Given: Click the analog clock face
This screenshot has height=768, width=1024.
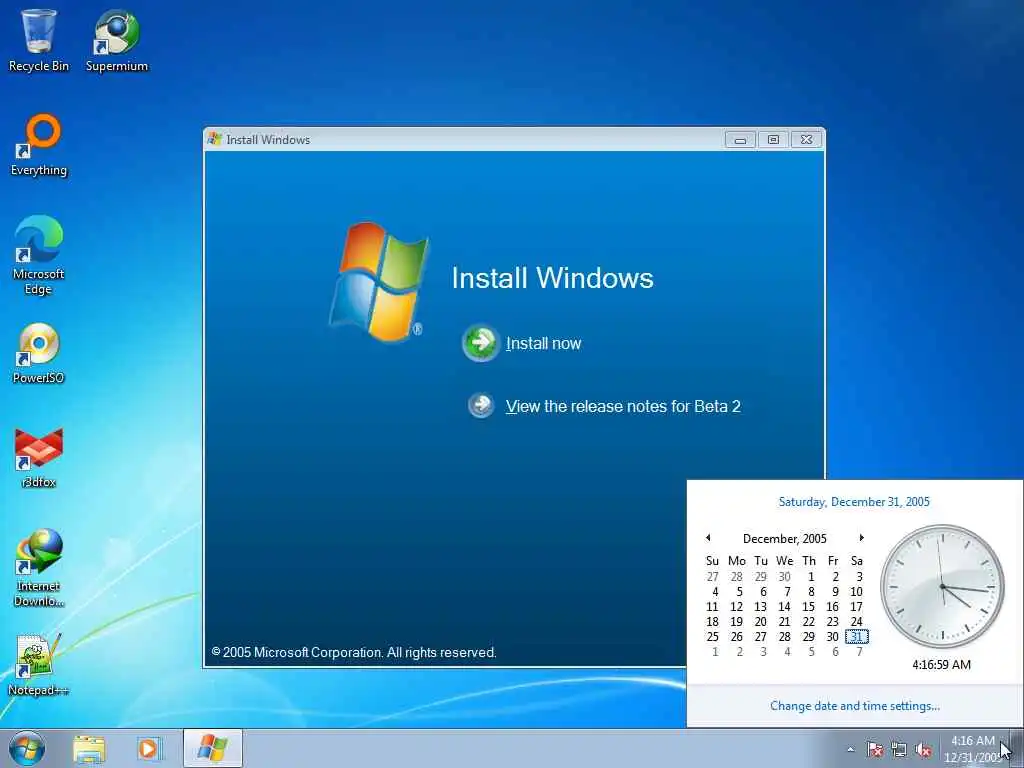Looking at the screenshot, I should 942,586.
